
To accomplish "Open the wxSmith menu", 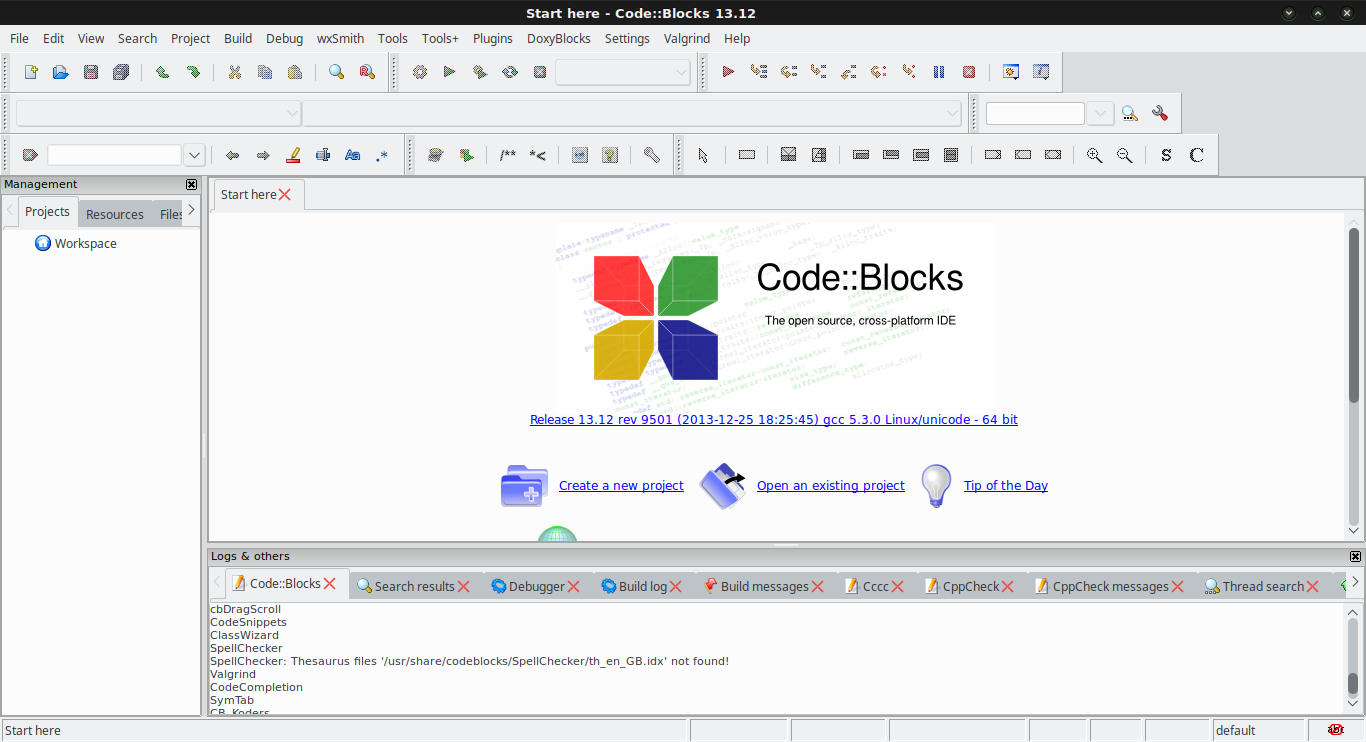I will coord(340,38).
